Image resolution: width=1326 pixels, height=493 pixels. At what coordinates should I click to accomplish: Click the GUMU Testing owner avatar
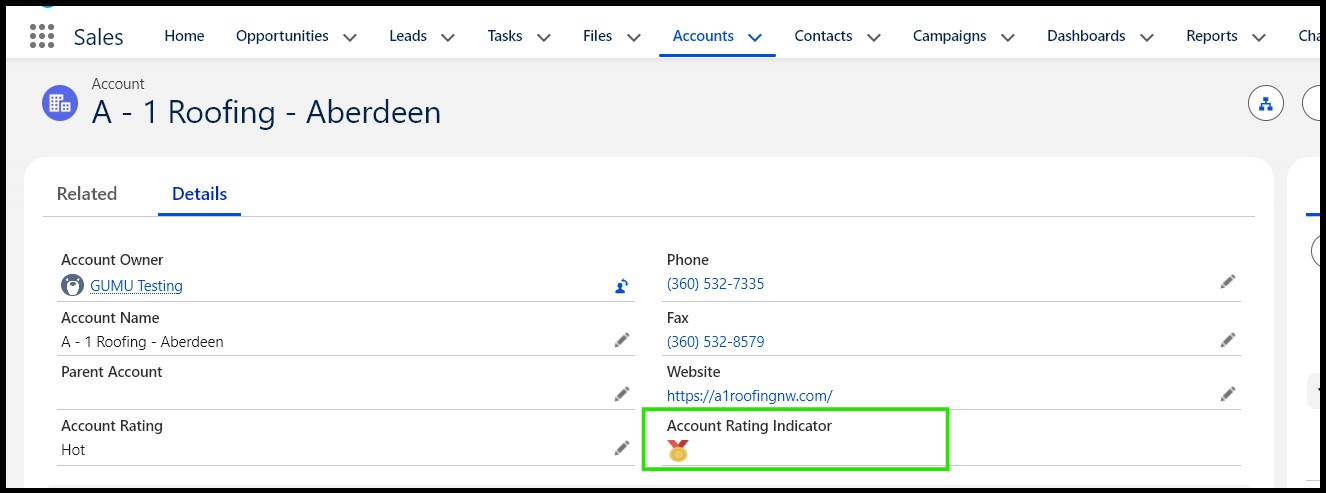tap(72, 285)
